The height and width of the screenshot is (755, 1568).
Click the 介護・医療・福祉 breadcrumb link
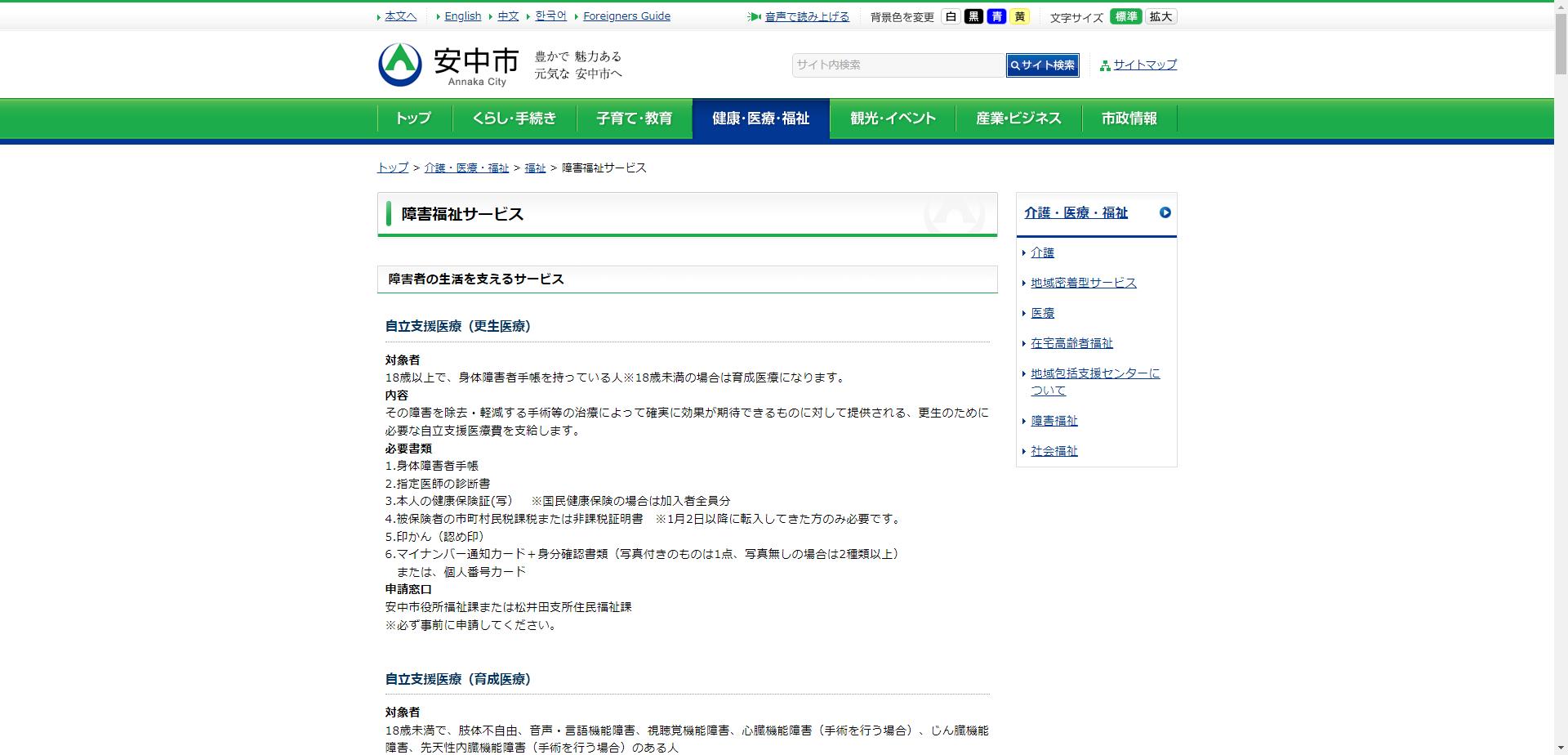pos(466,168)
